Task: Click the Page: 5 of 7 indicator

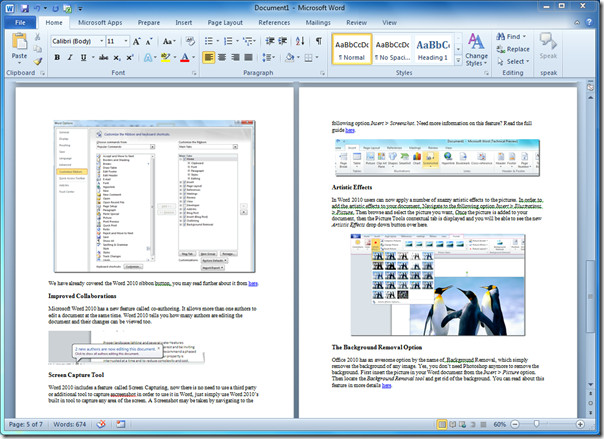Action: point(26,424)
